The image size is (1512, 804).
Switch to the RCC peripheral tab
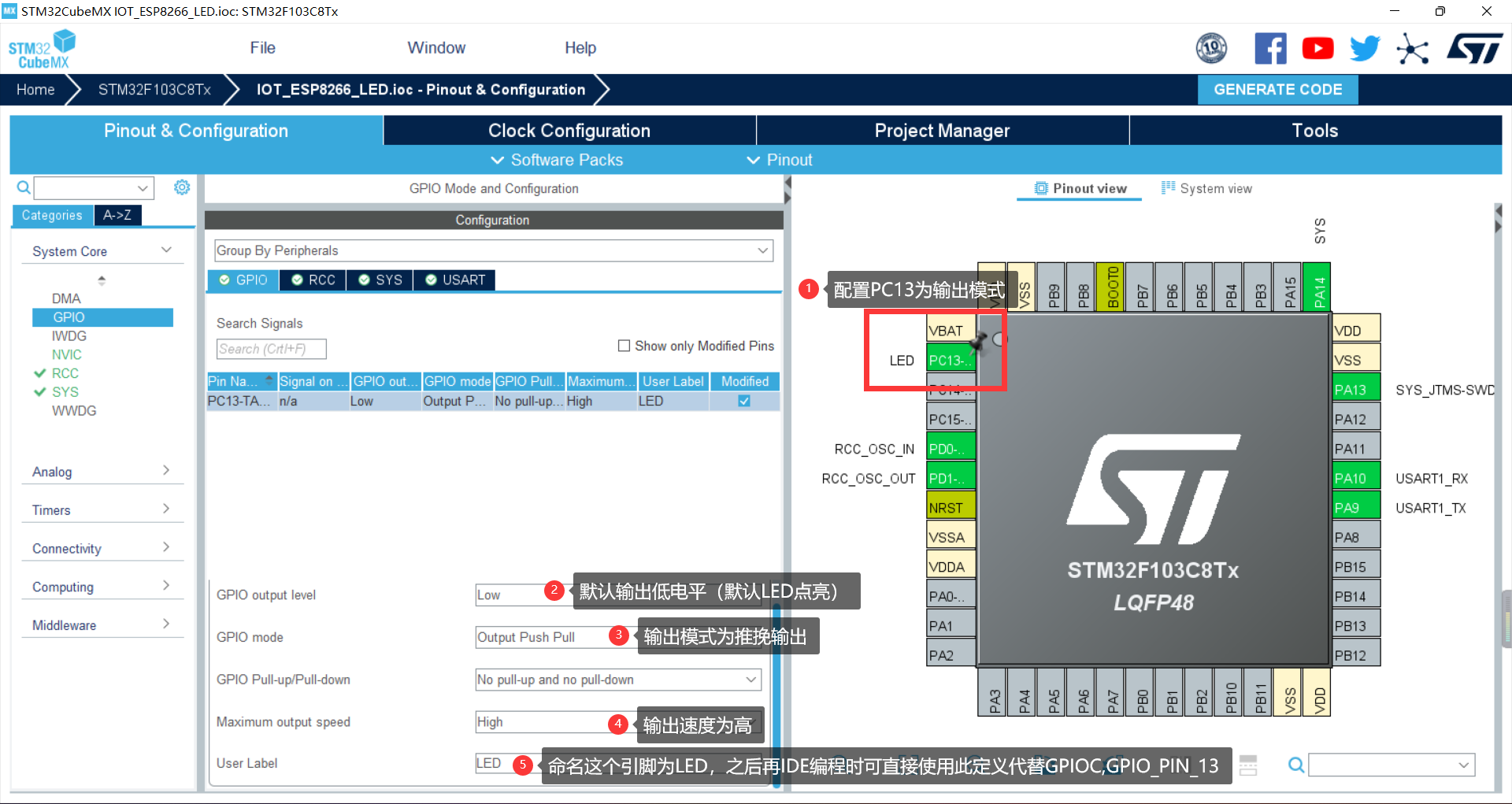point(313,280)
